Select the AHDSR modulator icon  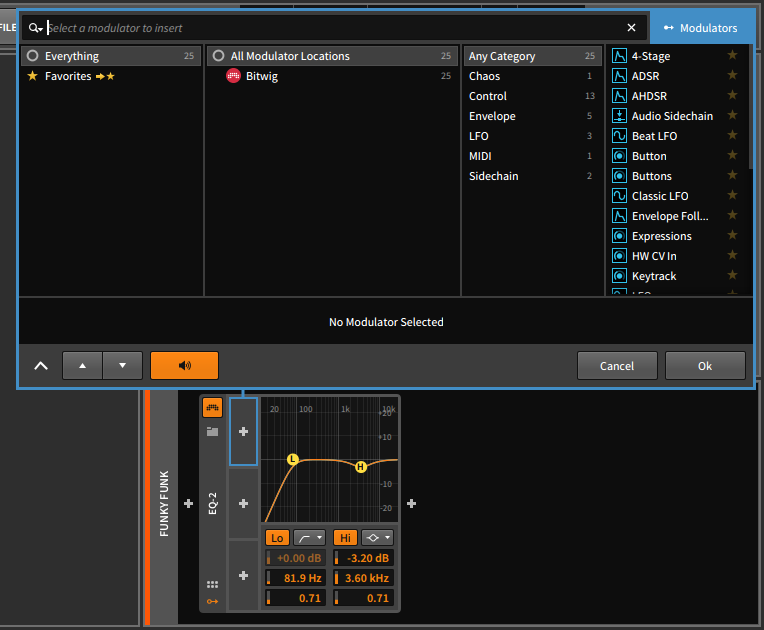pyautogui.click(x=619, y=96)
